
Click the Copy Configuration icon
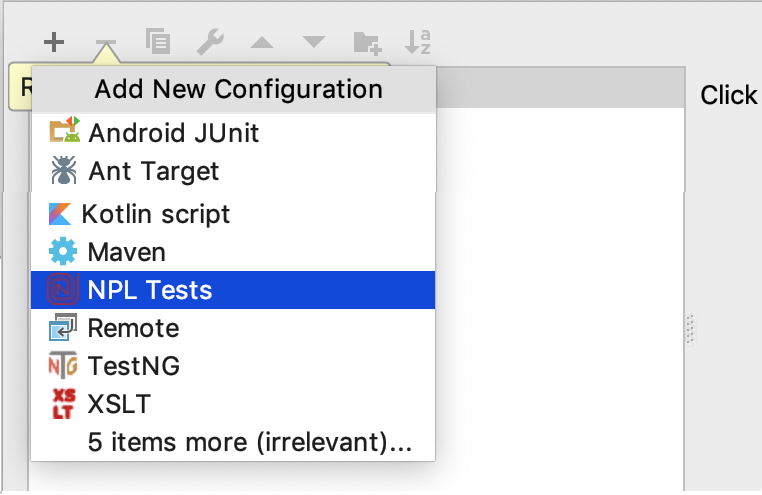tap(158, 42)
